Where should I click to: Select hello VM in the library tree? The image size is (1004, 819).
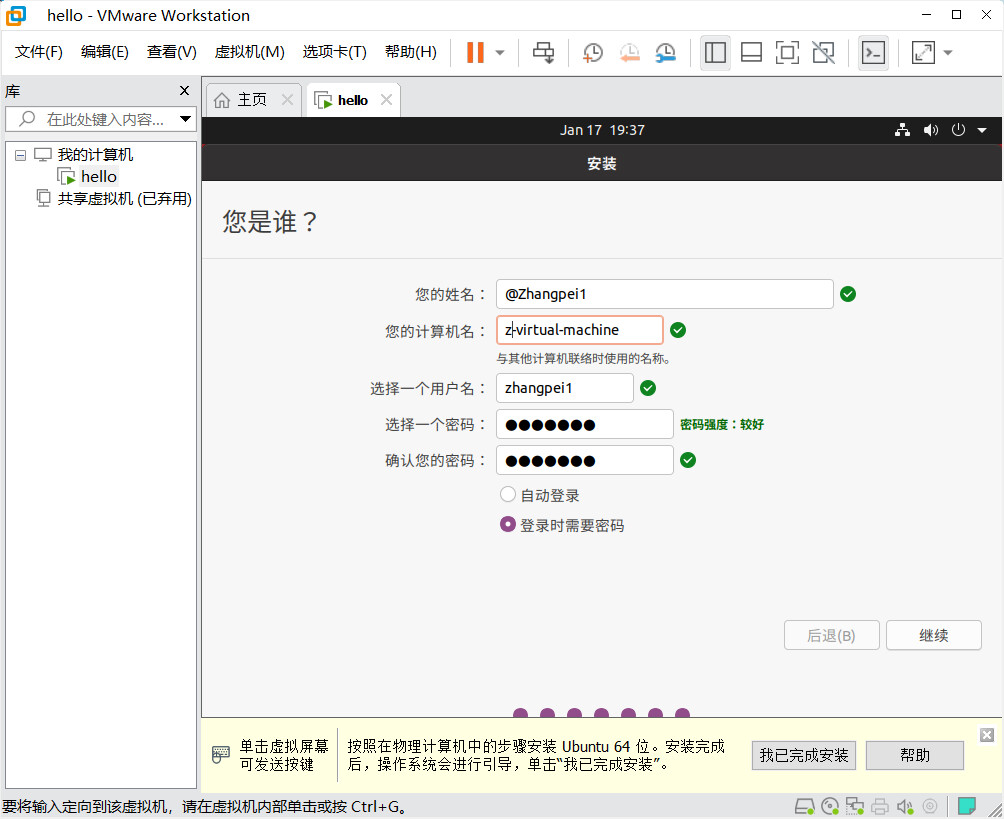[x=99, y=177]
